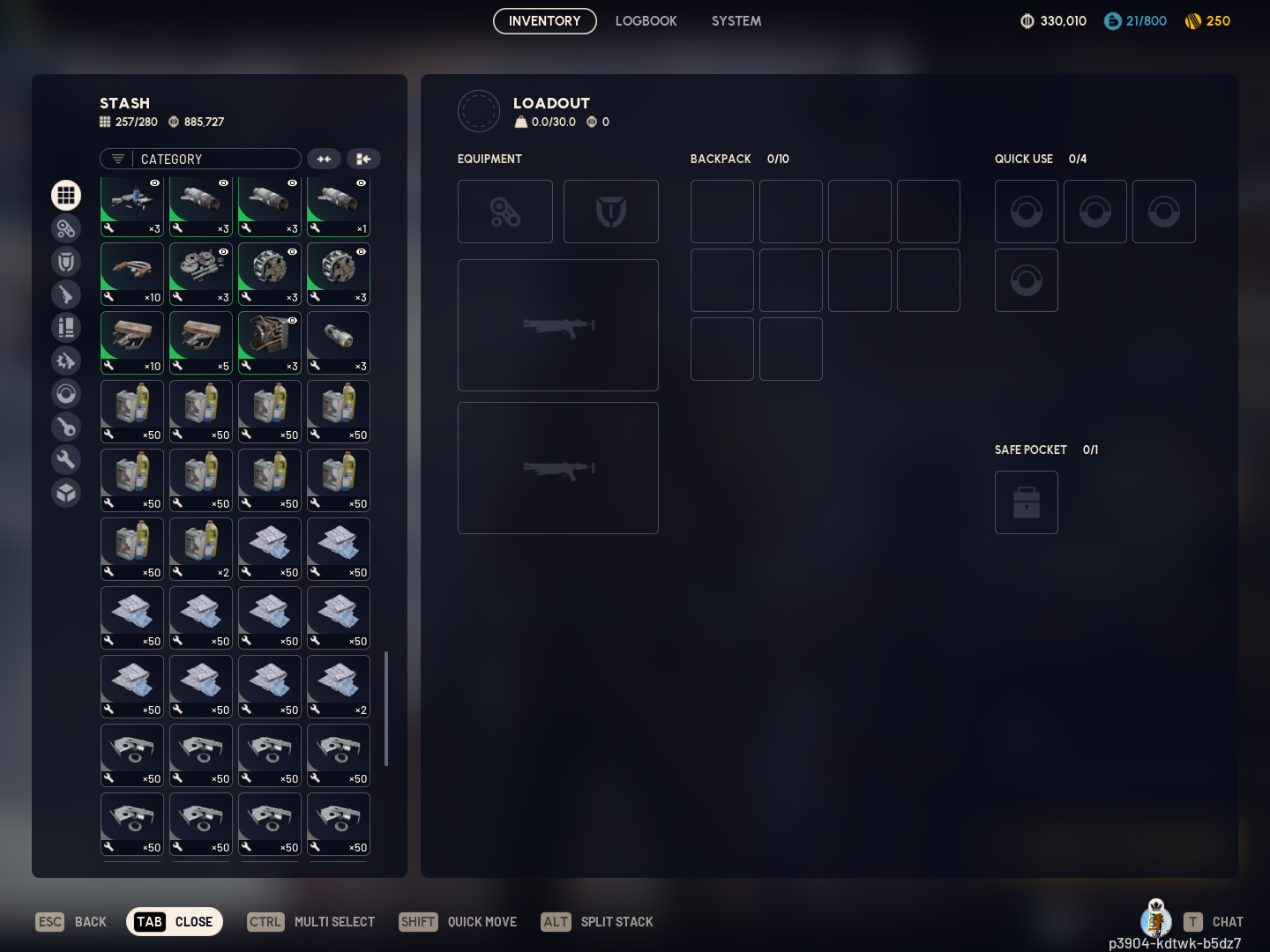Open the System tab

[x=736, y=21]
